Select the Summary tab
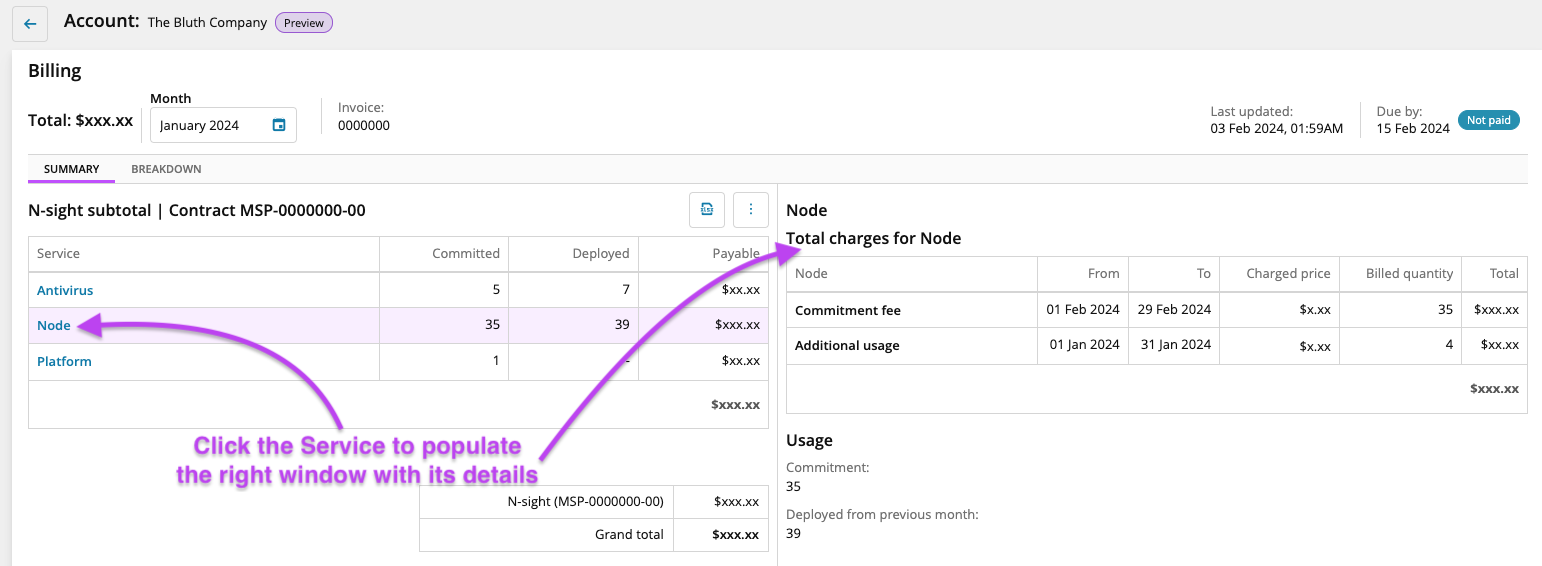1542x566 pixels. 71,169
